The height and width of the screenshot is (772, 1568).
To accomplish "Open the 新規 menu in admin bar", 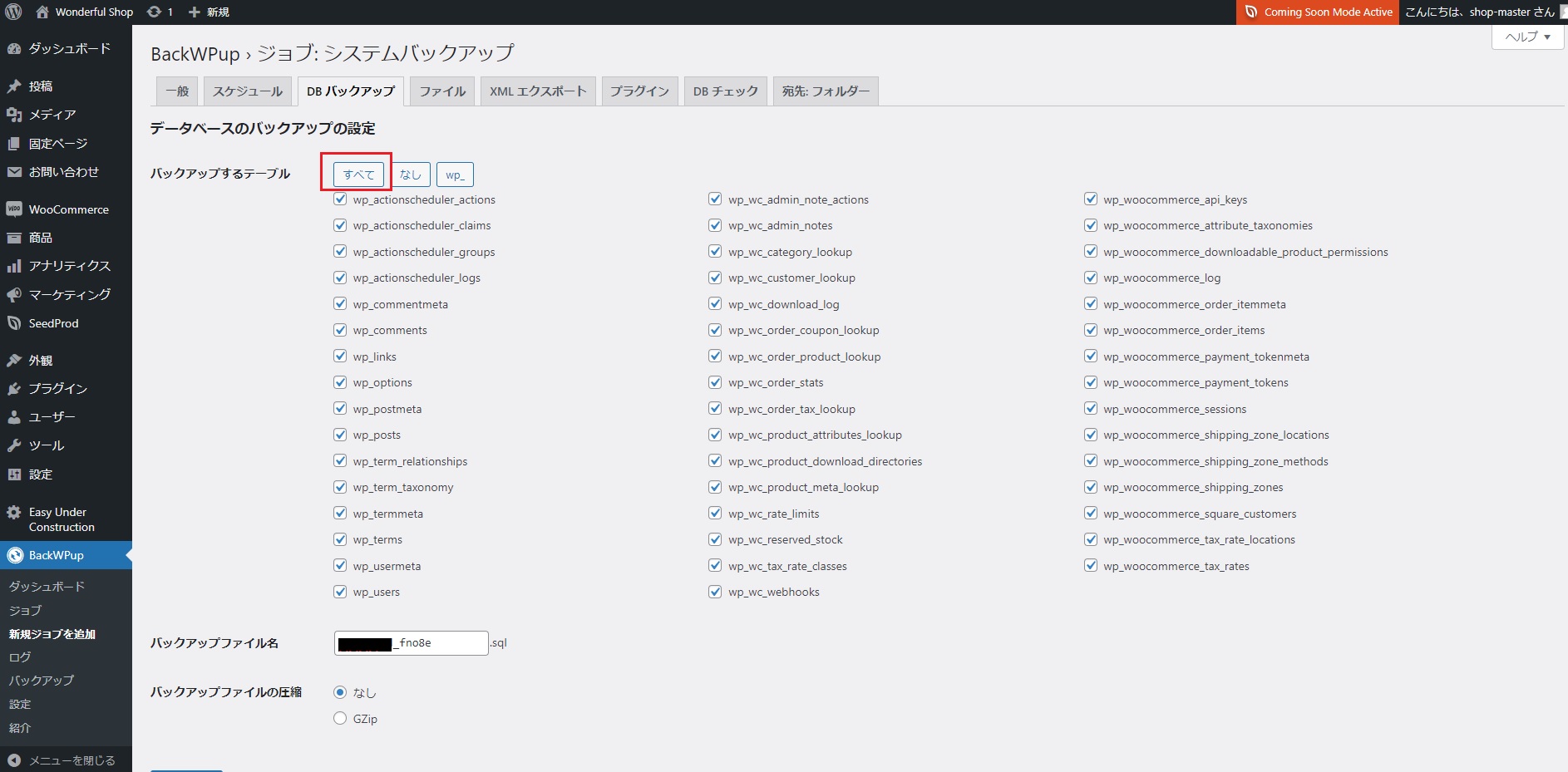I will pyautogui.click(x=209, y=12).
